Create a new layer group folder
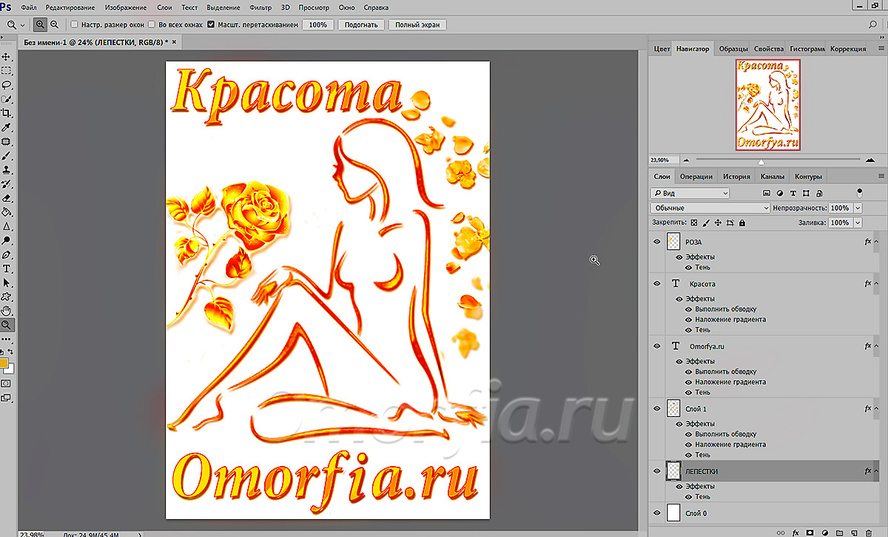888x537 pixels. point(839,533)
